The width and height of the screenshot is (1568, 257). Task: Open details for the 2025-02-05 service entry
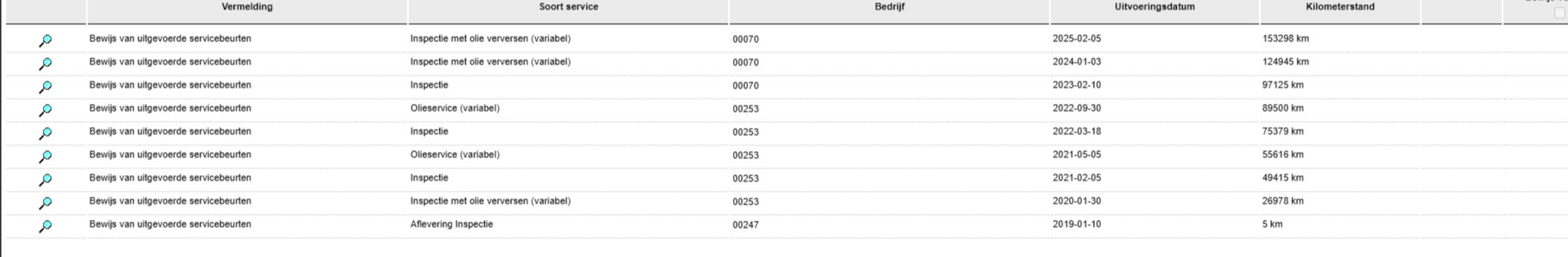click(45, 40)
